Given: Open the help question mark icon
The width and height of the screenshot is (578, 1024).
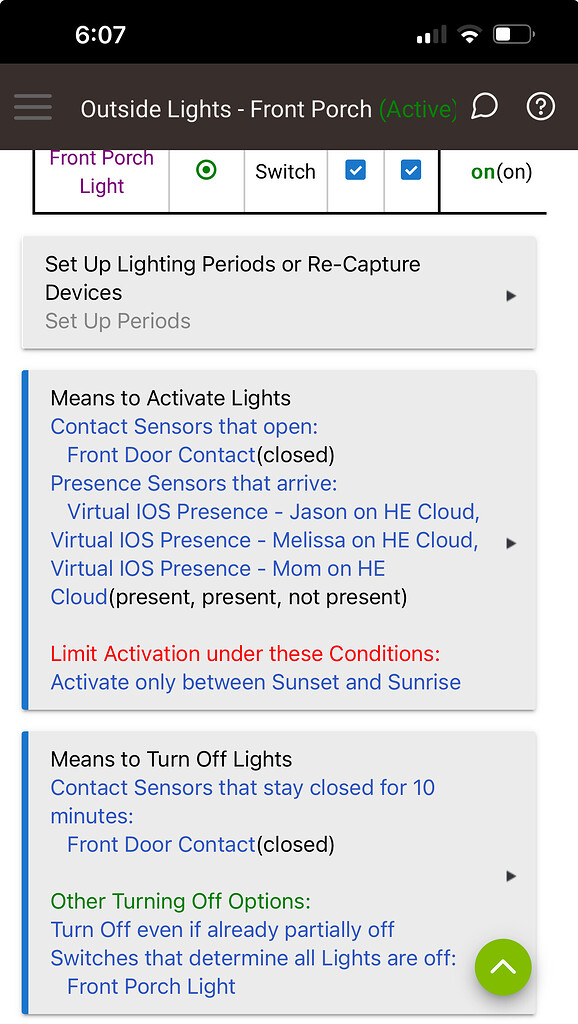Looking at the screenshot, I should pos(540,106).
